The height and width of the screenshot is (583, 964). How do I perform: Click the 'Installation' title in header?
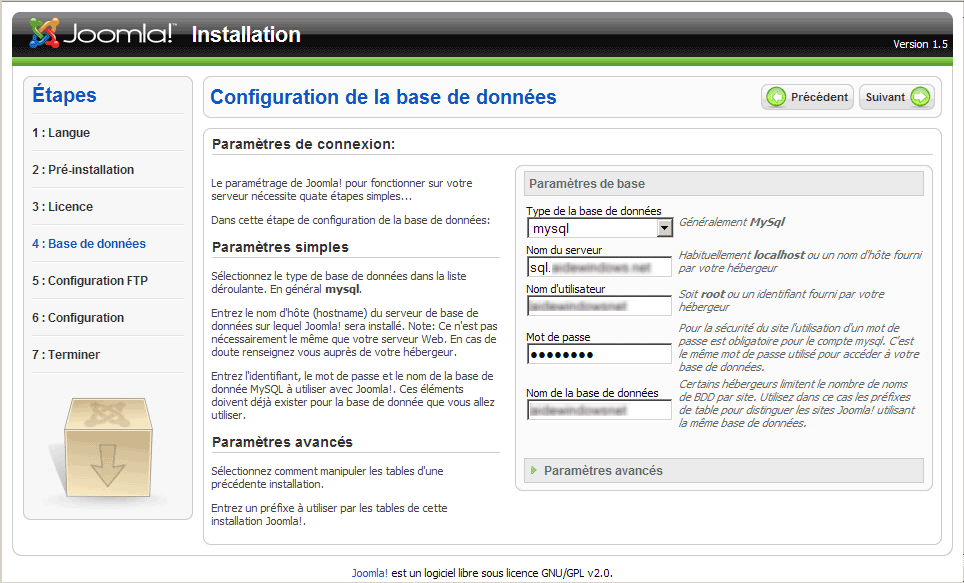[246, 34]
